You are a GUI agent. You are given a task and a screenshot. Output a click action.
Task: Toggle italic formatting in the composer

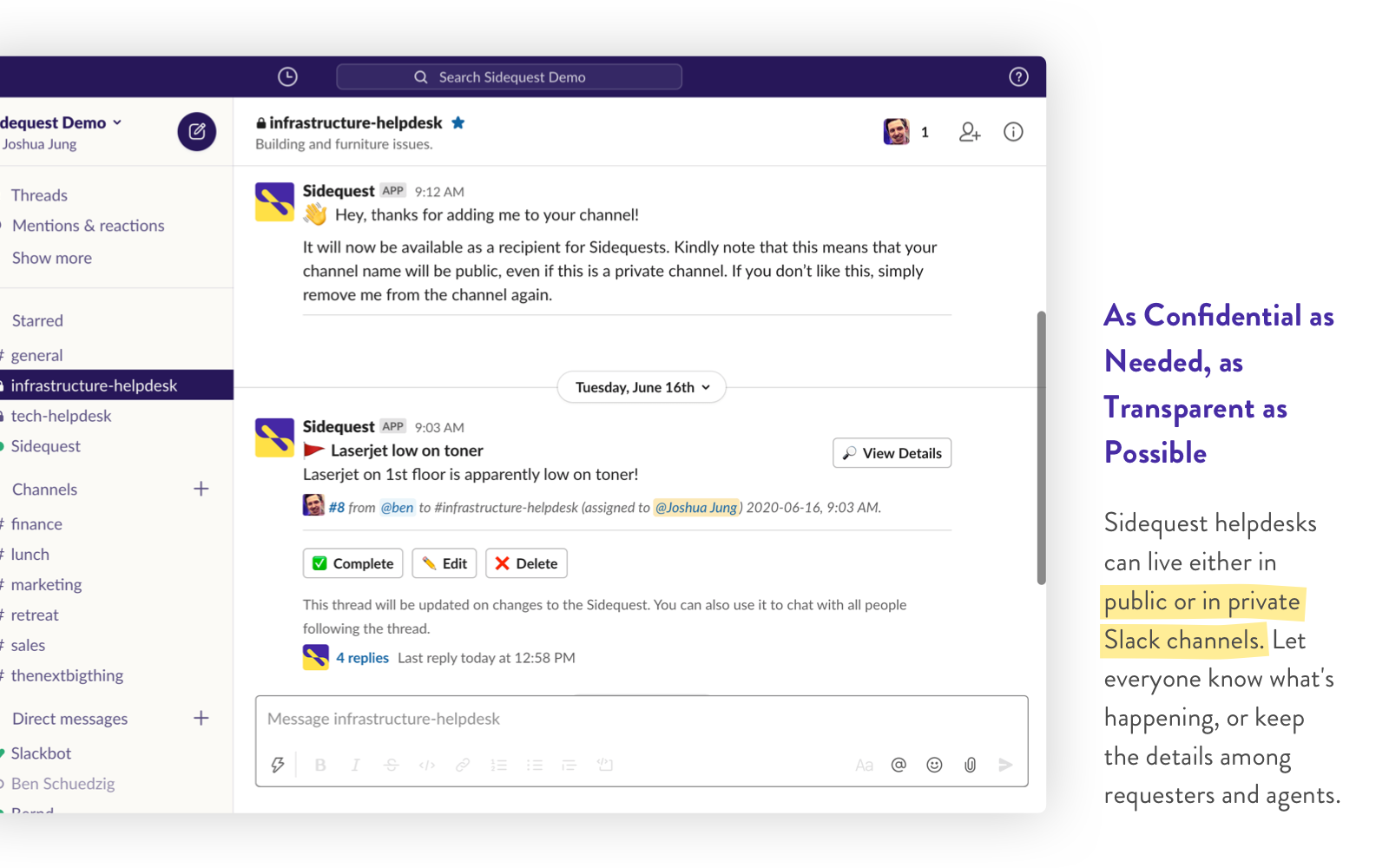pos(355,765)
